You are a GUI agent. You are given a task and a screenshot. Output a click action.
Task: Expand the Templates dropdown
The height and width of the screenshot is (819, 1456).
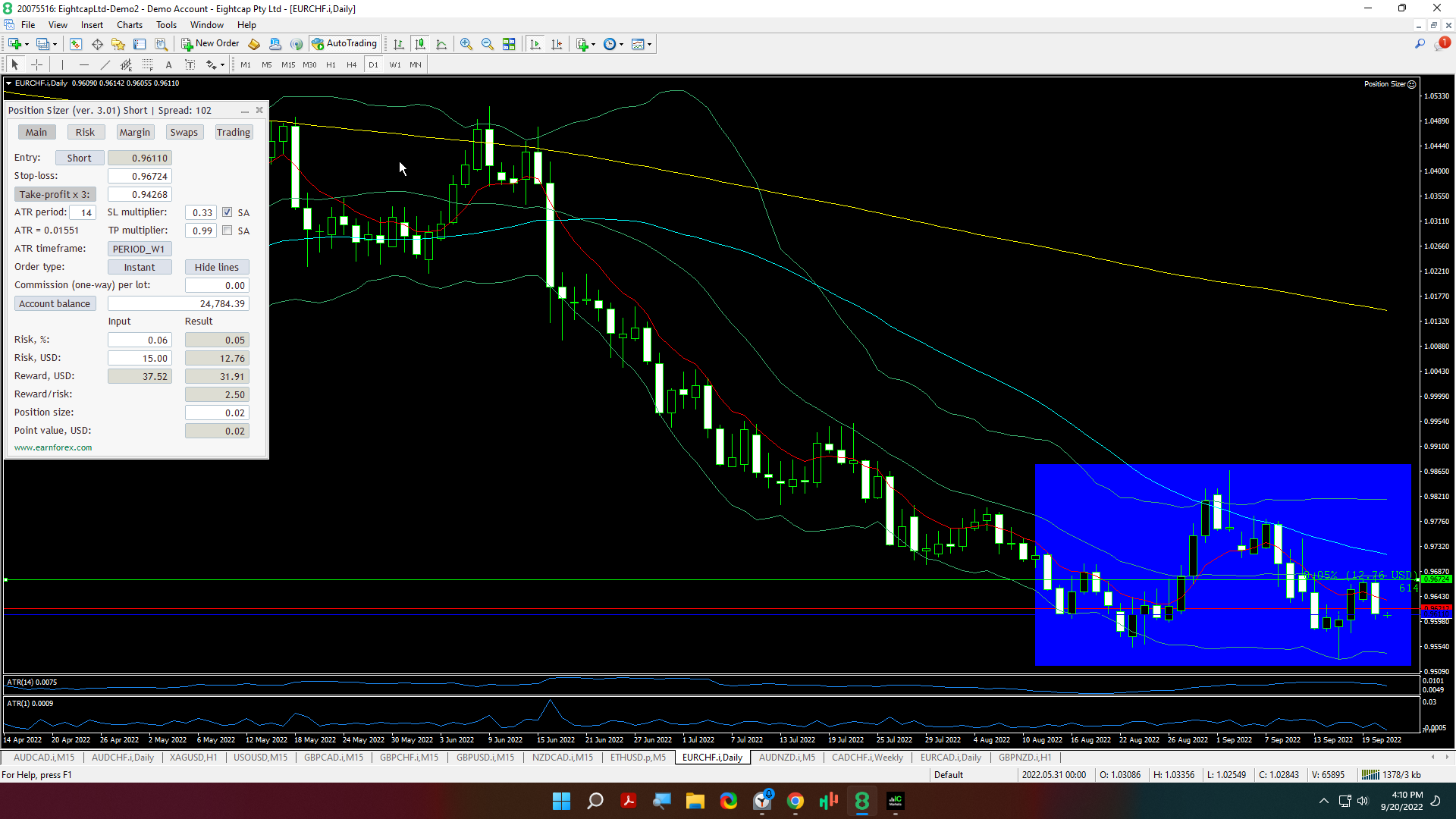[649, 44]
